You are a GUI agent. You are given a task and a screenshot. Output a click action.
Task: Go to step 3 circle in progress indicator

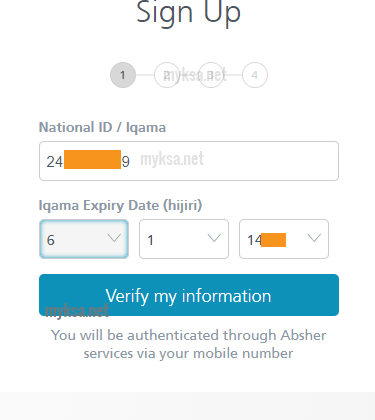211,75
